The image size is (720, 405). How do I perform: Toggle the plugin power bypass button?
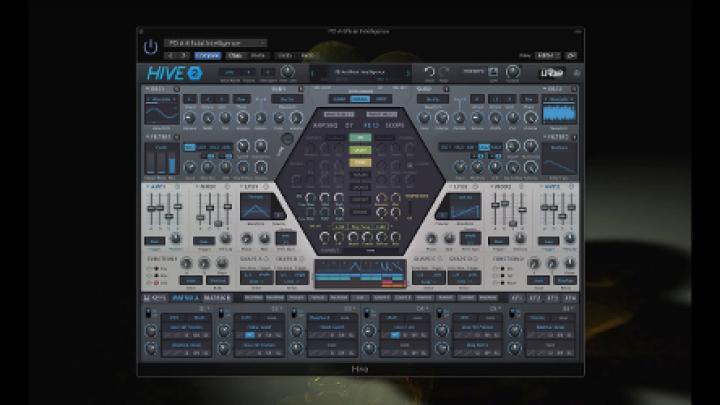[151, 47]
